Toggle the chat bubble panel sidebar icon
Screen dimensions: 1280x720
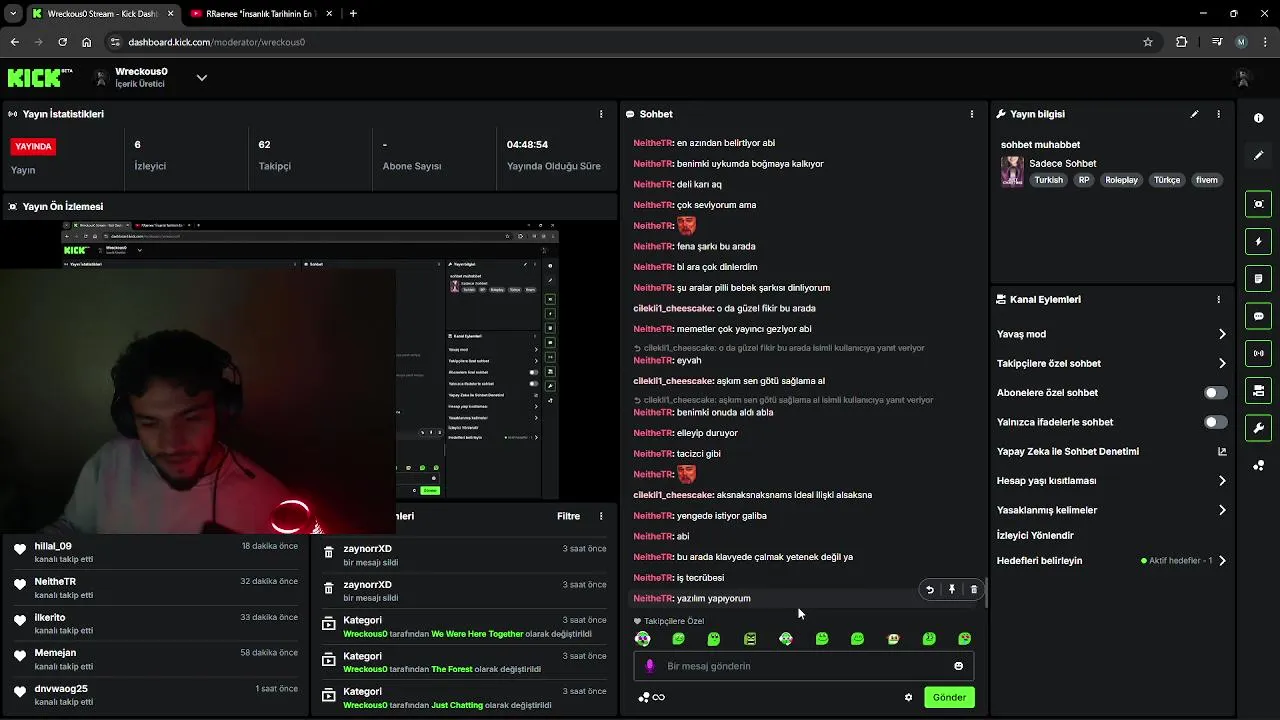1258,316
